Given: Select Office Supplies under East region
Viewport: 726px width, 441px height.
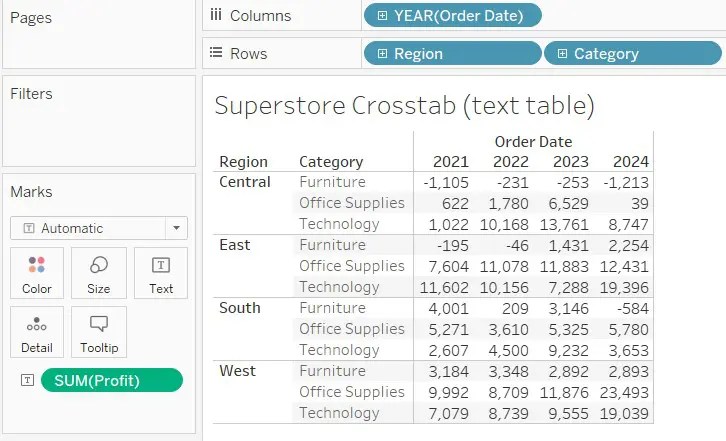Looking at the screenshot, I should (x=352, y=266).
